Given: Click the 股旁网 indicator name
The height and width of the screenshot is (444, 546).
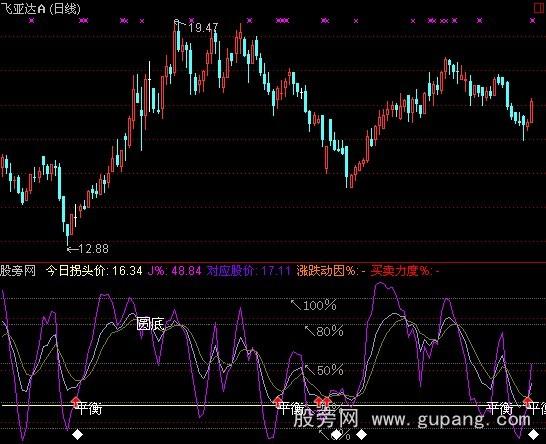Looking at the screenshot, I should pos(18,271).
